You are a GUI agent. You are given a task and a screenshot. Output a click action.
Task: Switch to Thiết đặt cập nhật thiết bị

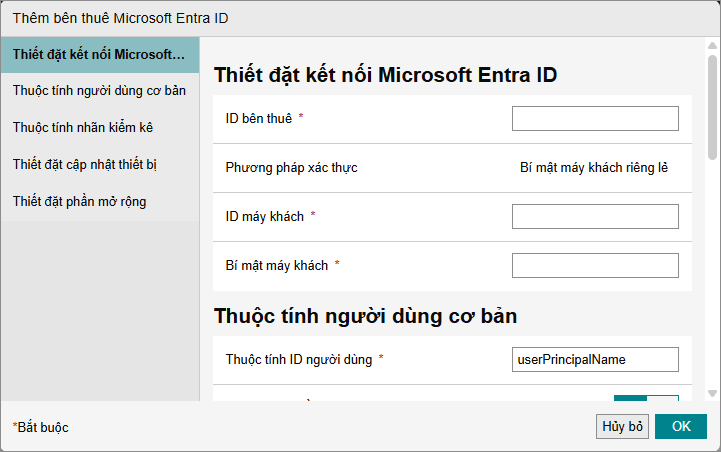100,164
